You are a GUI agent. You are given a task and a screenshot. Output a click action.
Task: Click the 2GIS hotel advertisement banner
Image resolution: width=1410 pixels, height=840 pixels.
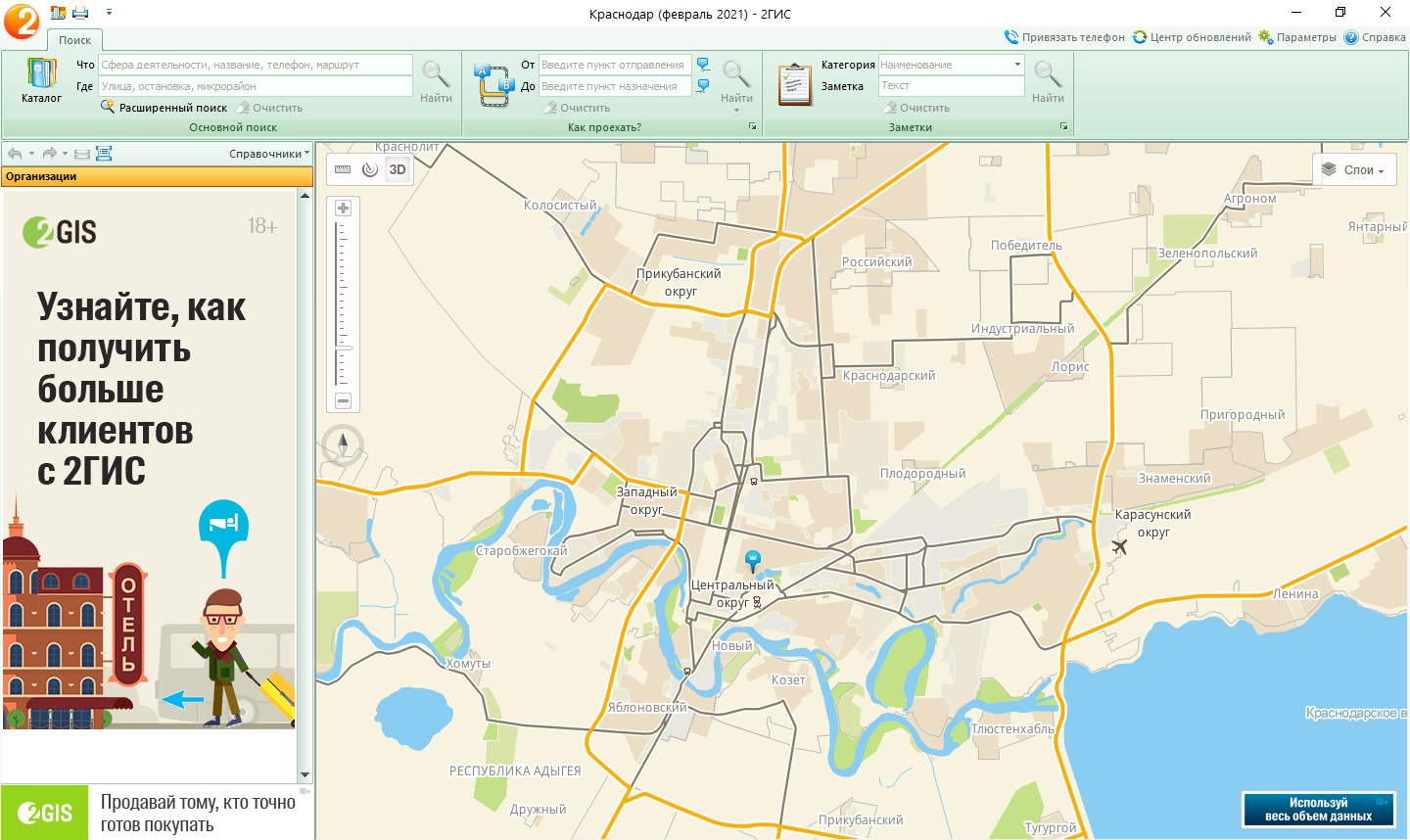149,460
